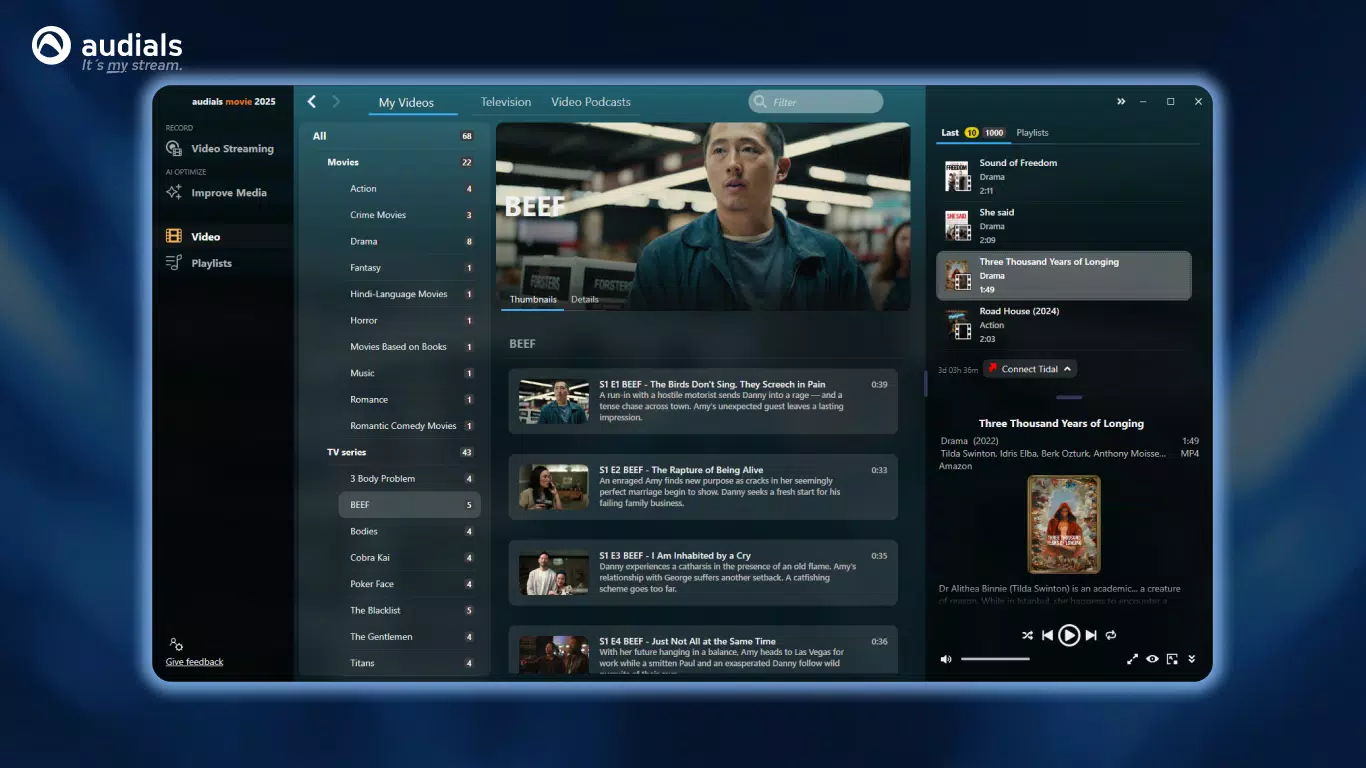Select The Gentlemen series
Screen dimensions: 1366x768
[x=409, y=636]
